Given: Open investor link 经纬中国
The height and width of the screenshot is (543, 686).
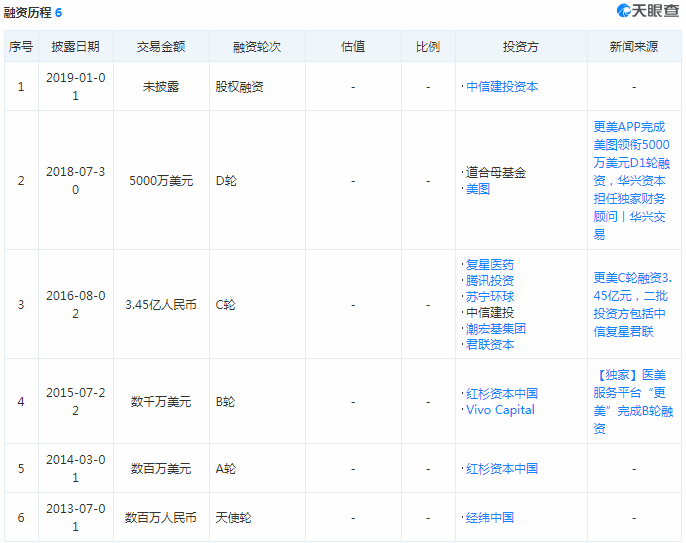Looking at the screenshot, I should 490,518.
